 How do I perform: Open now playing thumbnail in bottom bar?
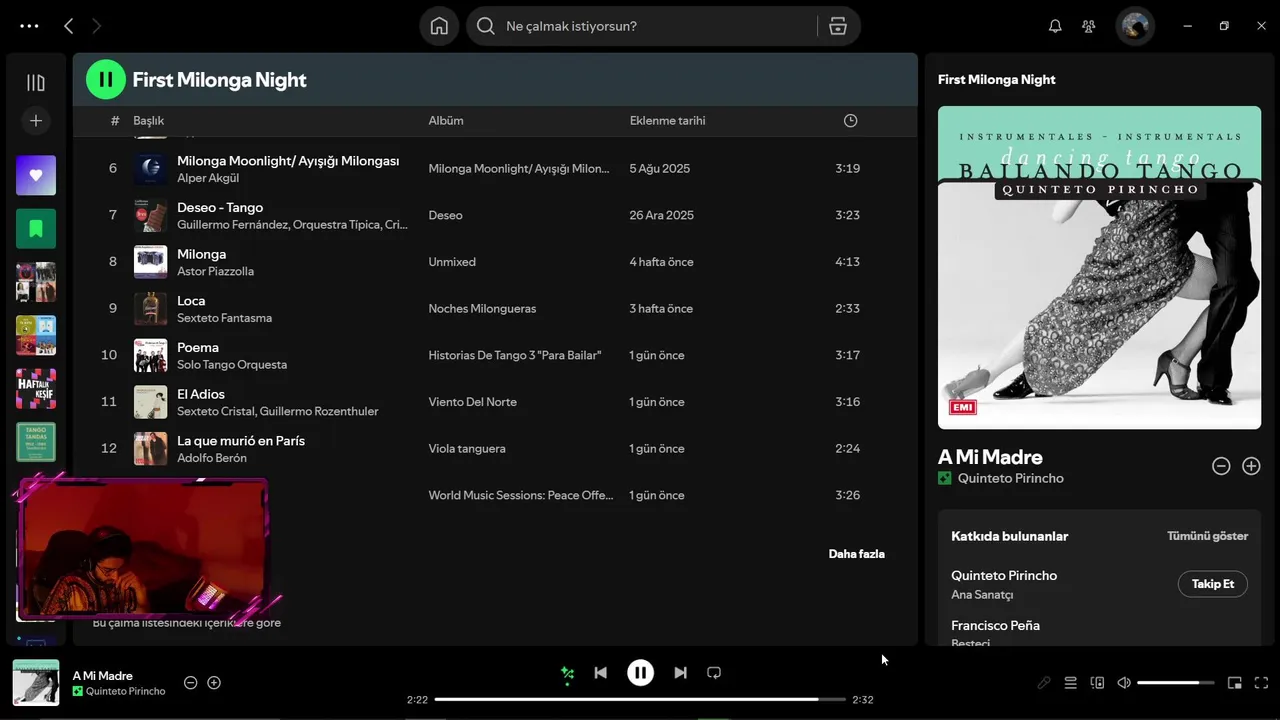36,683
